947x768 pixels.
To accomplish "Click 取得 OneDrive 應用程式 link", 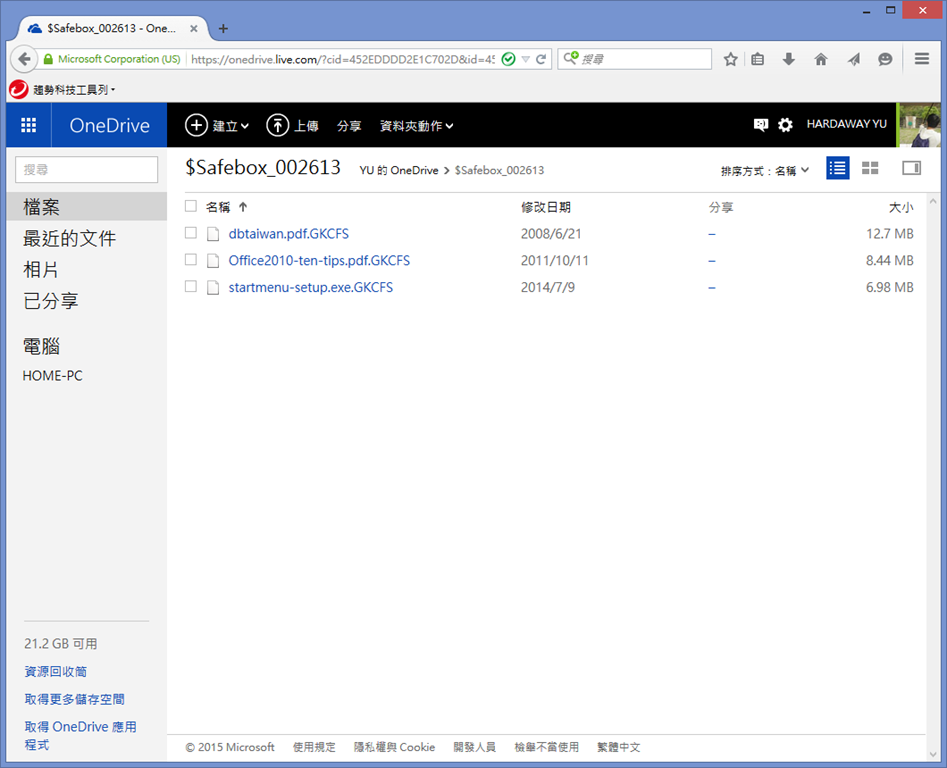I will pos(80,735).
